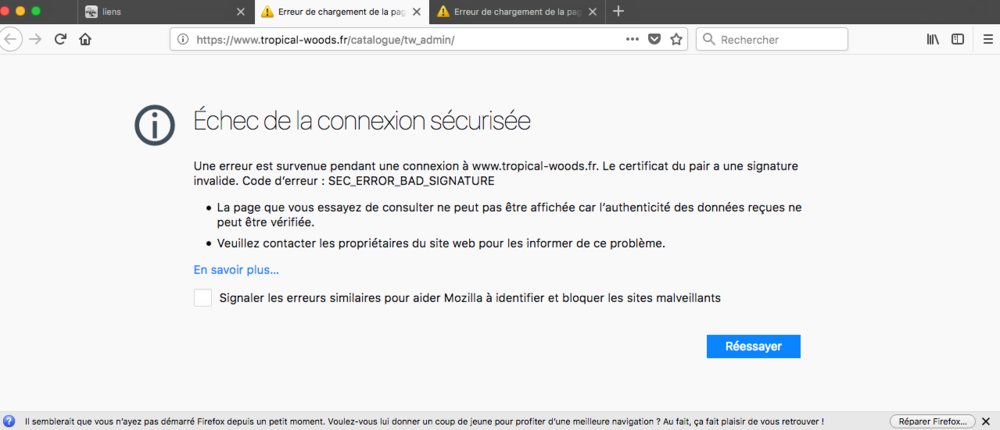Click the large info circle icon

(154, 124)
